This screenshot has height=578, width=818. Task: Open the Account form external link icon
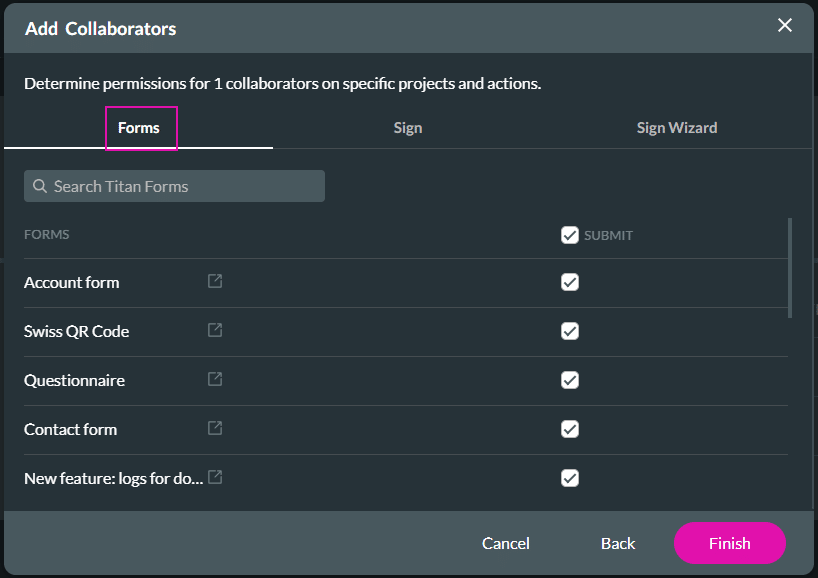(x=214, y=282)
